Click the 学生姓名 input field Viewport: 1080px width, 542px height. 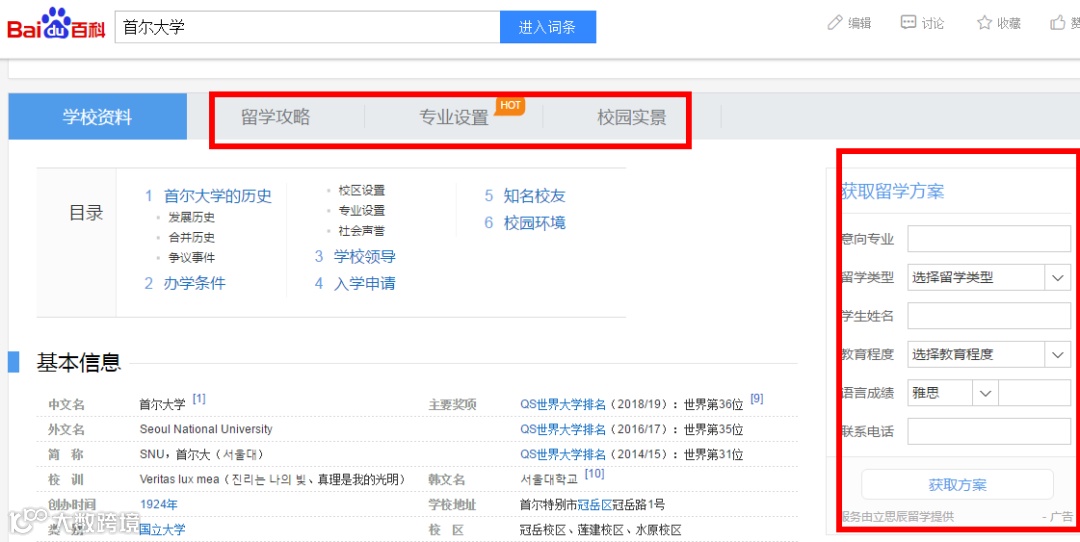pos(989,316)
